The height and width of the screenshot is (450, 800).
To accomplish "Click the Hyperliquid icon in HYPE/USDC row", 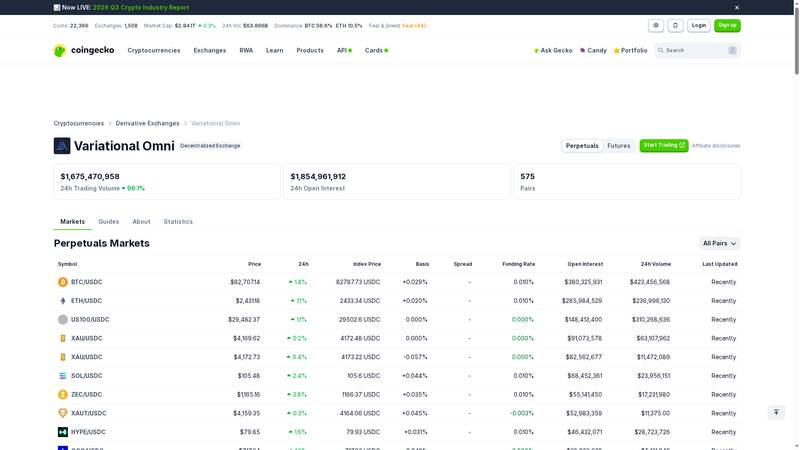I will click(63, 432).
